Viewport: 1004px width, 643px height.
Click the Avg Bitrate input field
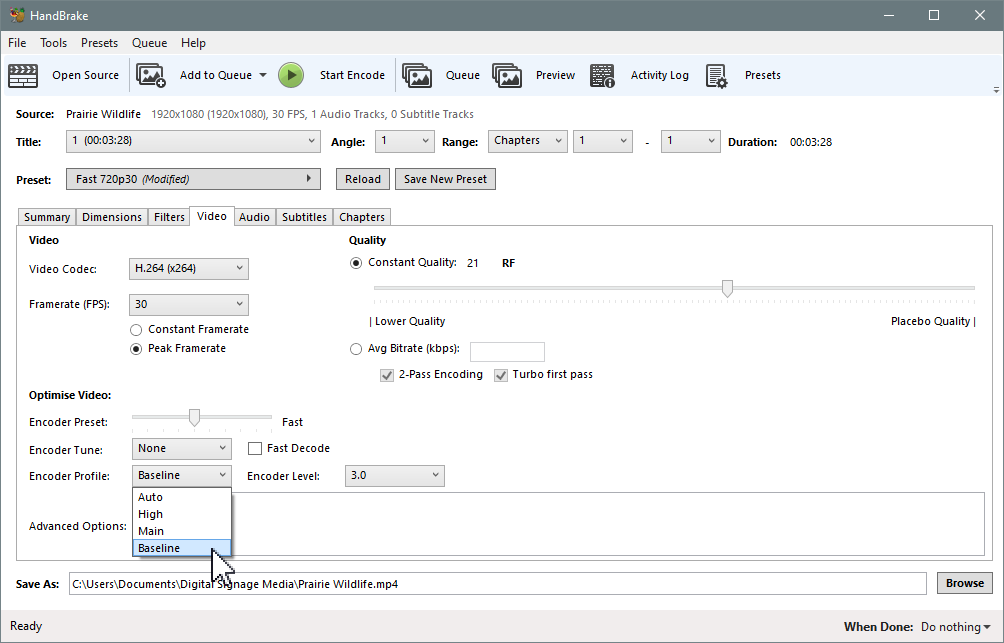point(507,352)
